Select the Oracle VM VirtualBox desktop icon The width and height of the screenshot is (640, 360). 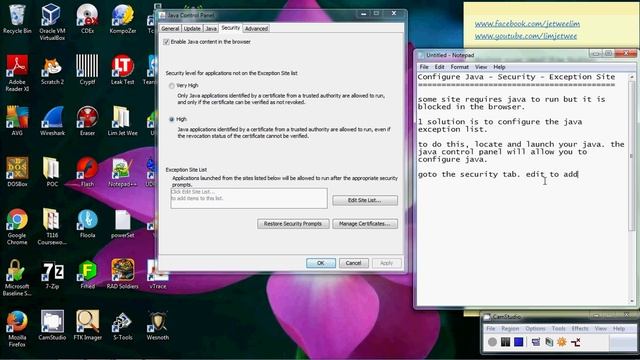(x=52, y=22)
